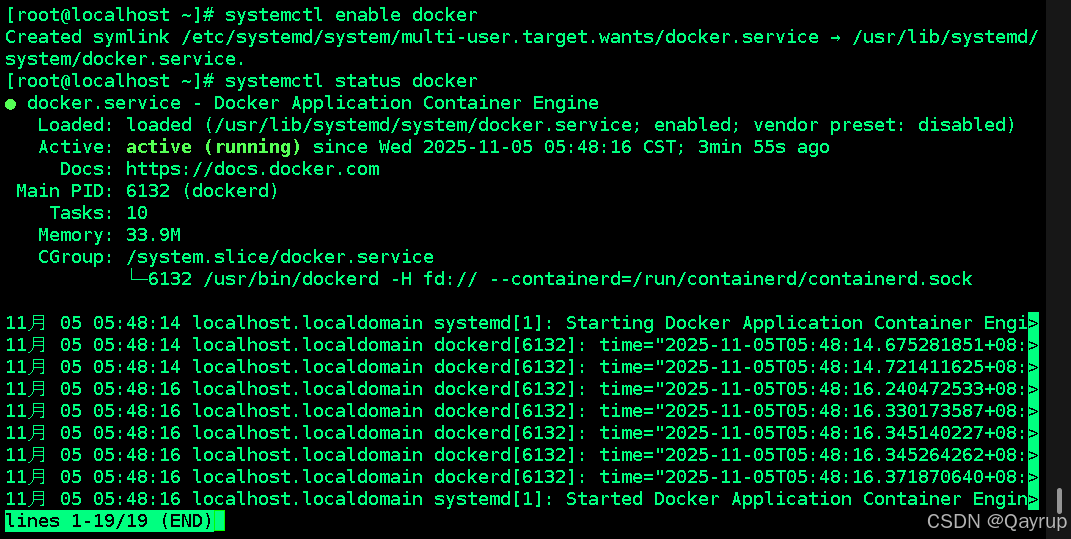1071x539 pixels.
Task: Click the '3min 55s ago' uptime text
Action: (x=764, y=147)
